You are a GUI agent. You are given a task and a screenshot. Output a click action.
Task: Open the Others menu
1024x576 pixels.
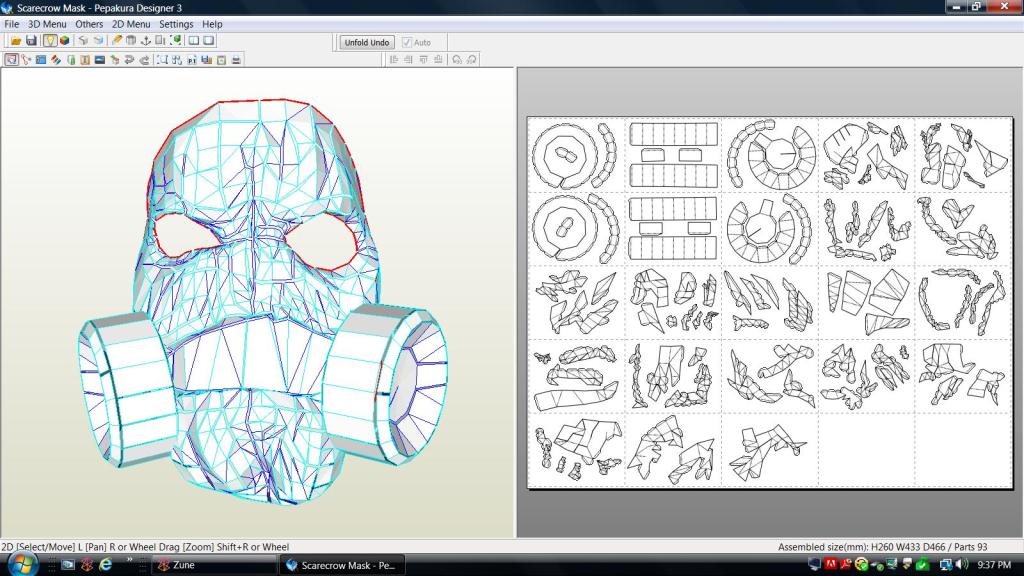[x=89, y=24]
